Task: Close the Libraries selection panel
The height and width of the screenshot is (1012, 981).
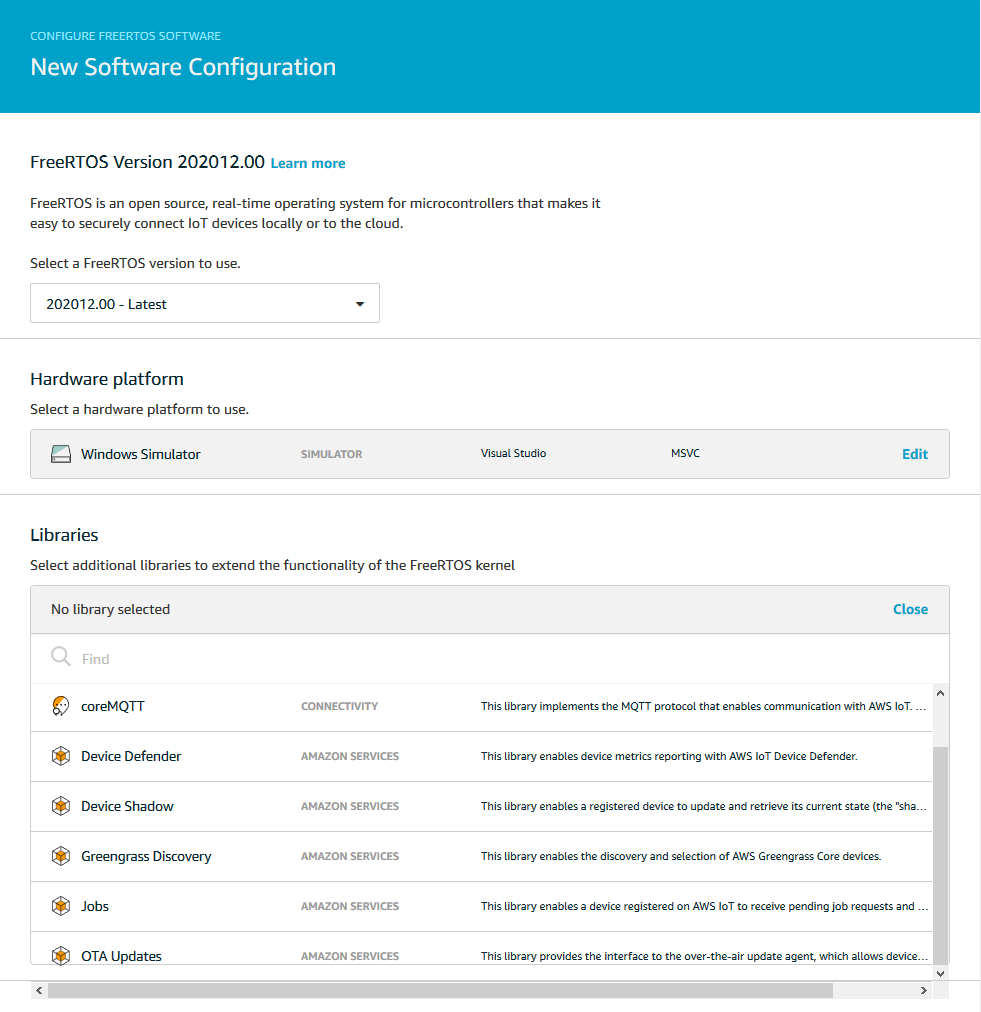Action: coord(910,609)
